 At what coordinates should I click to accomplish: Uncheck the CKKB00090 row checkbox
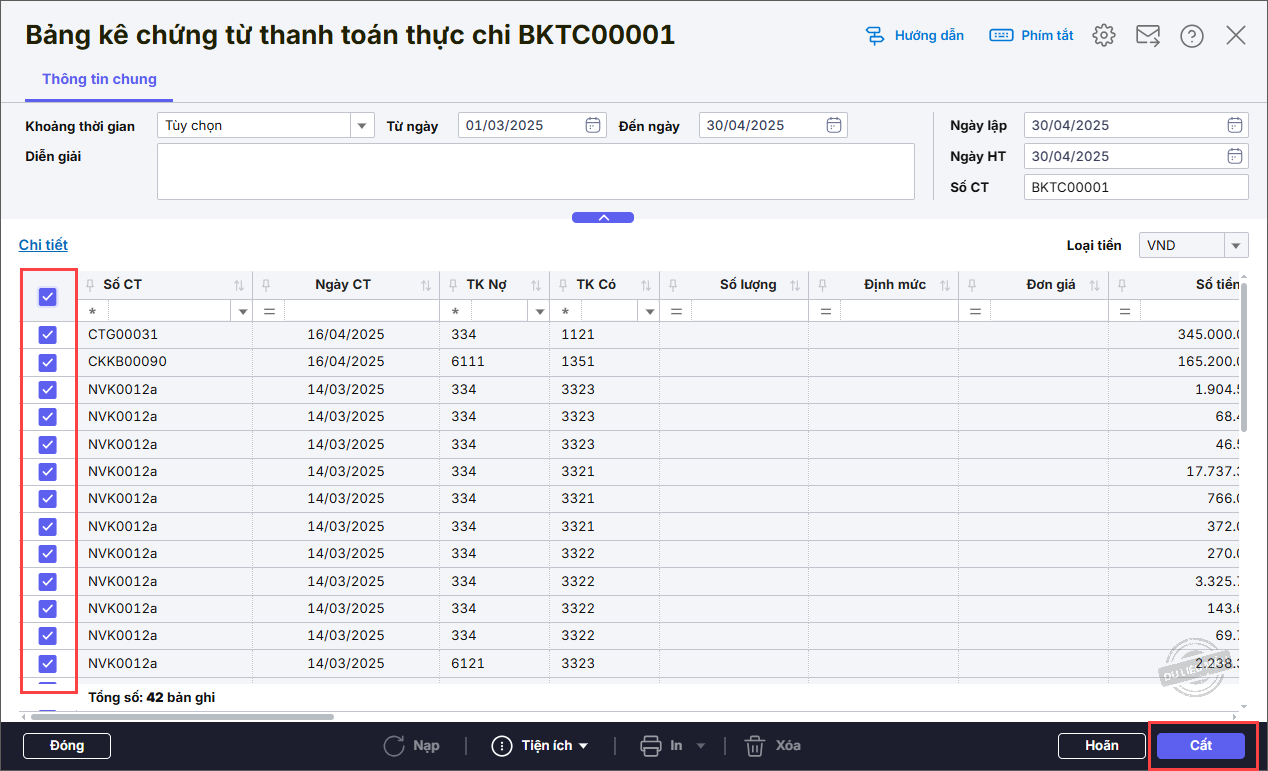(48, 362)
